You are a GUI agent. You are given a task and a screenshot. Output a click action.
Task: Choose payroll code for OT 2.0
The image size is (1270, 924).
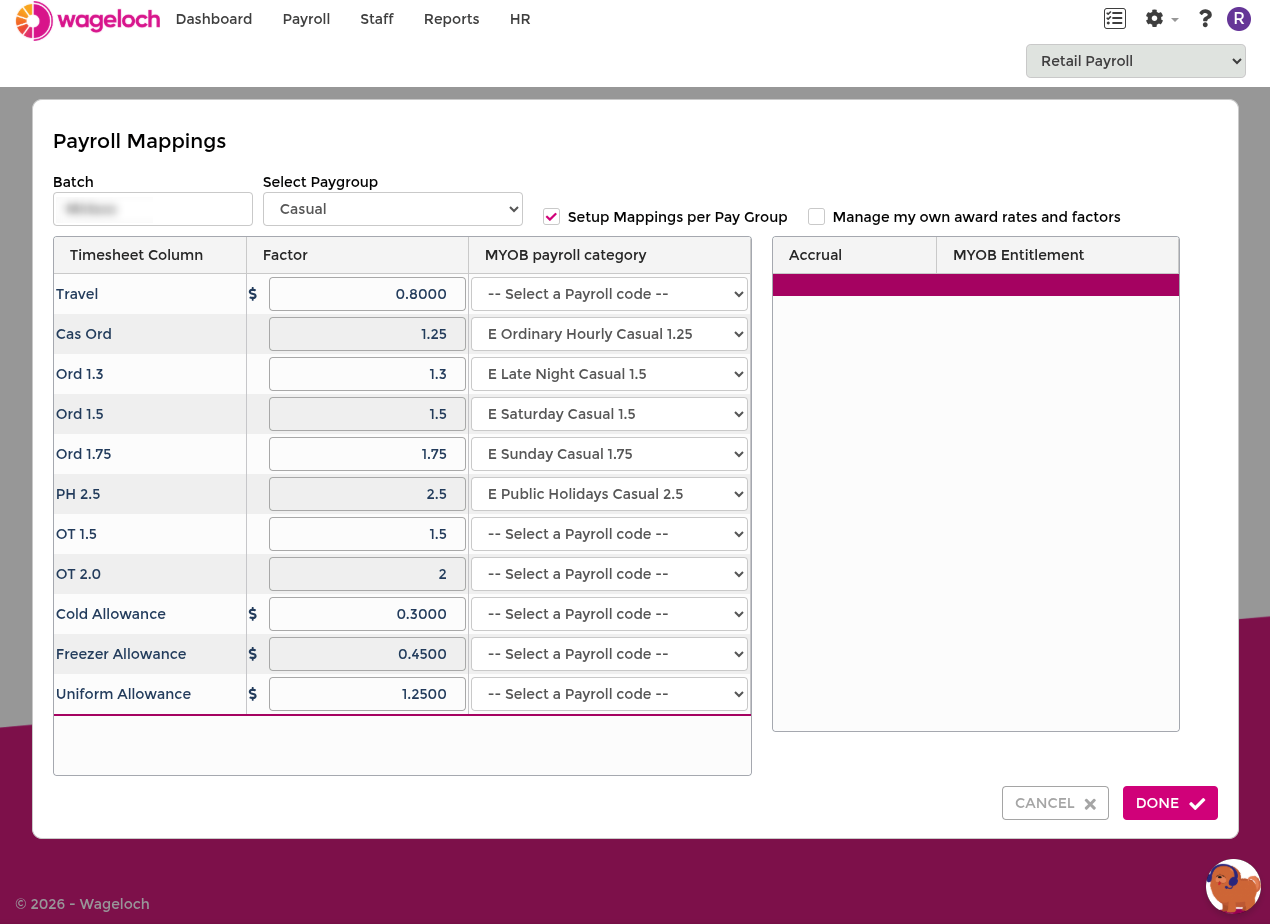609,574
